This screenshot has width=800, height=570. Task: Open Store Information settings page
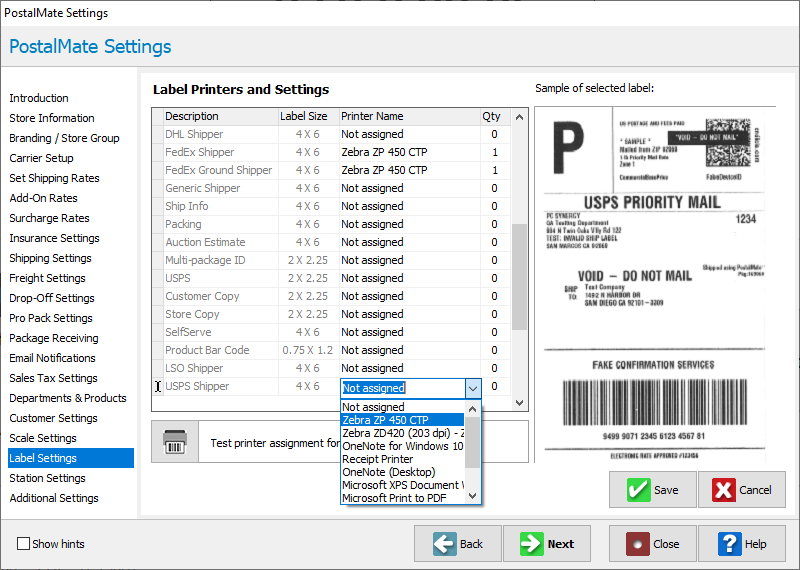[52, 118]
